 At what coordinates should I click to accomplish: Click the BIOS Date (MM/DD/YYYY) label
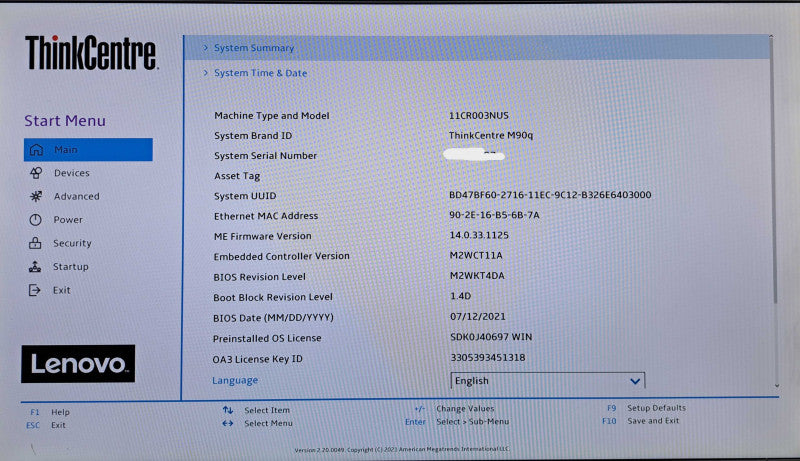[x=273, y=318]
